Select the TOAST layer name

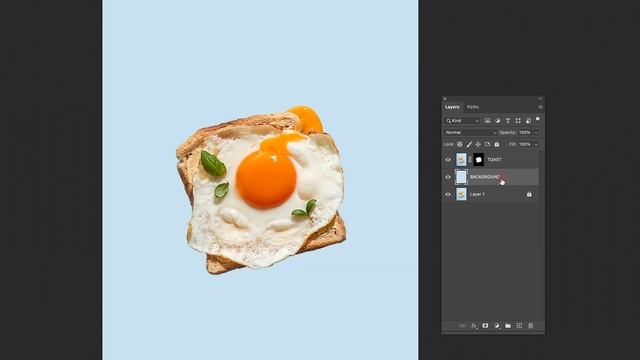[x=494, y=160]
